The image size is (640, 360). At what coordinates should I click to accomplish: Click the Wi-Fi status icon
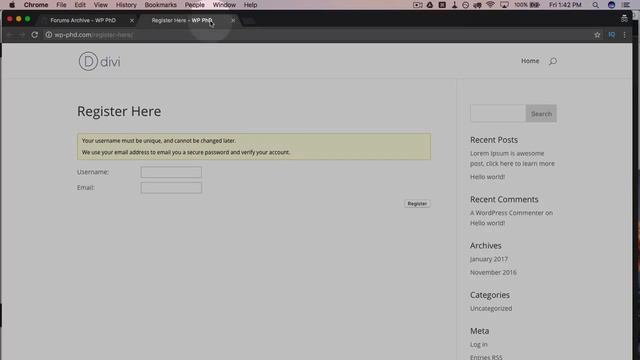491,5
